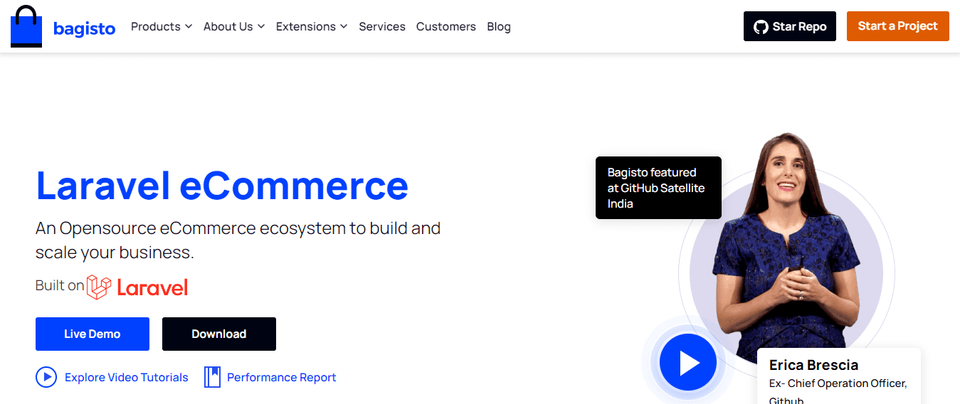Expand the Extensions dropdown chevron
The image size is (960, 404).
click(343, 26)
